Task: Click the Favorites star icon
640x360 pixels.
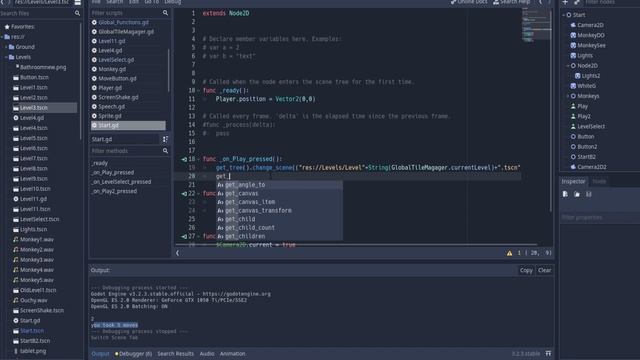Action: tap(7, 27)
